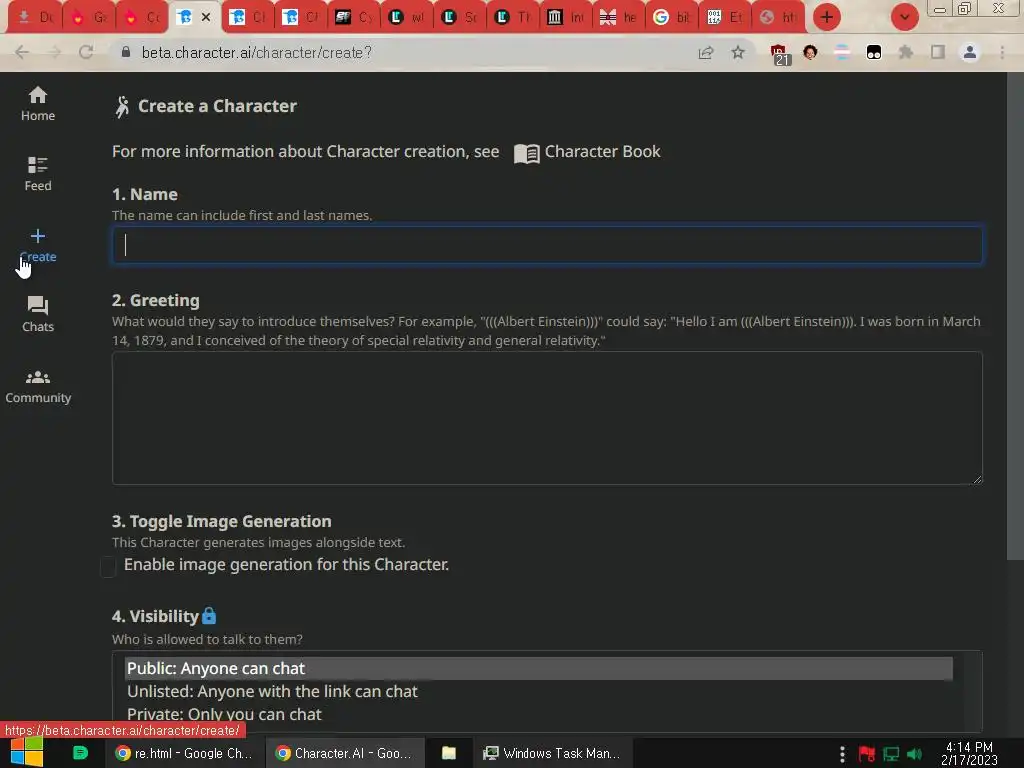Show hidden tray icons via three dots
The width and height of the screenshot is (1024, 768).
(842, 754)
